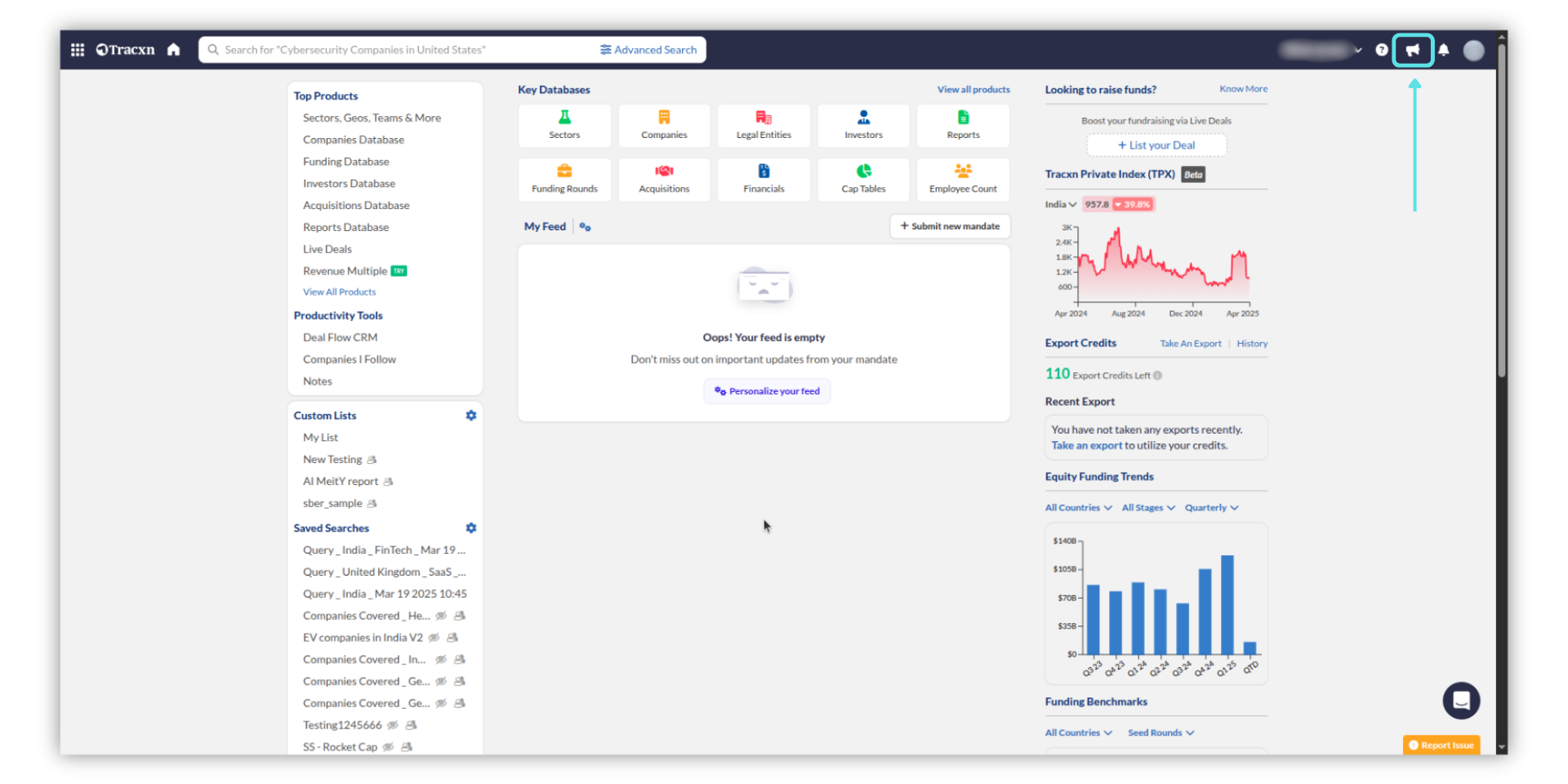Open the Acquisitions database tile
Screen dimensions: 1568x784
[664, 179]
